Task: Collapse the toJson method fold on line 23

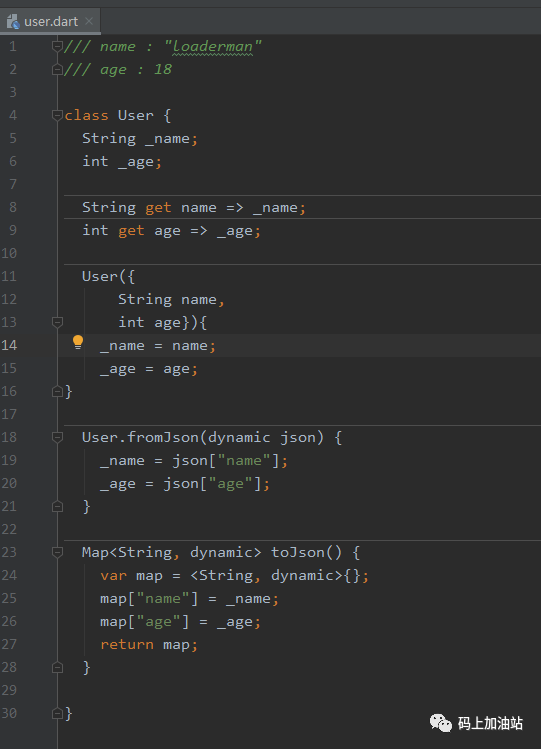Action: coord(57,553)
